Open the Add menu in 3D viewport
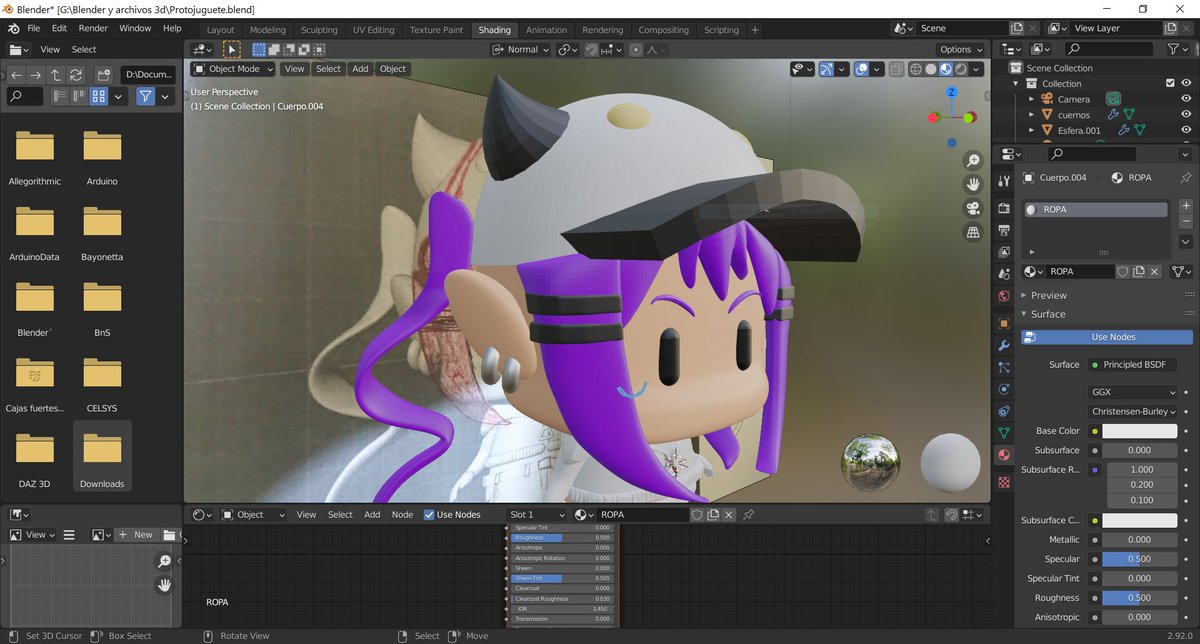 360,69
